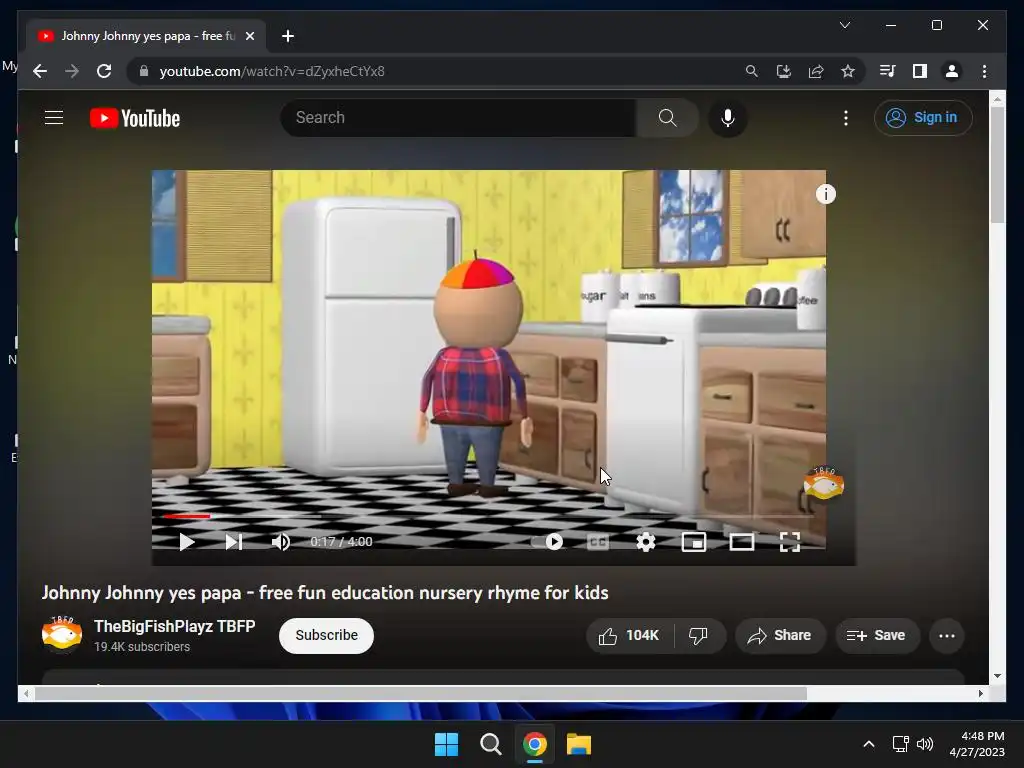1024x768 pixels.
Task: Open the player settings gear
Action: pos(645,542)
